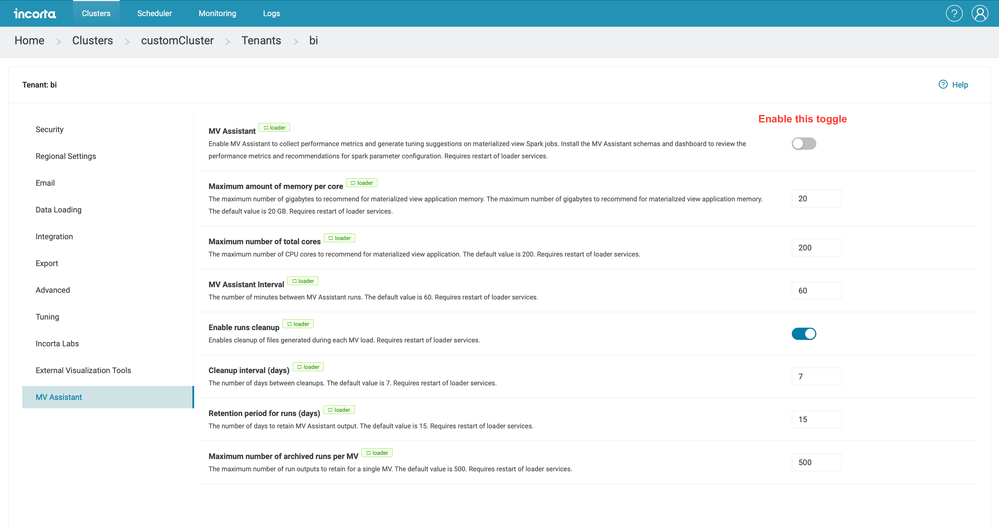Click the Incorta logo

[35, 14]
